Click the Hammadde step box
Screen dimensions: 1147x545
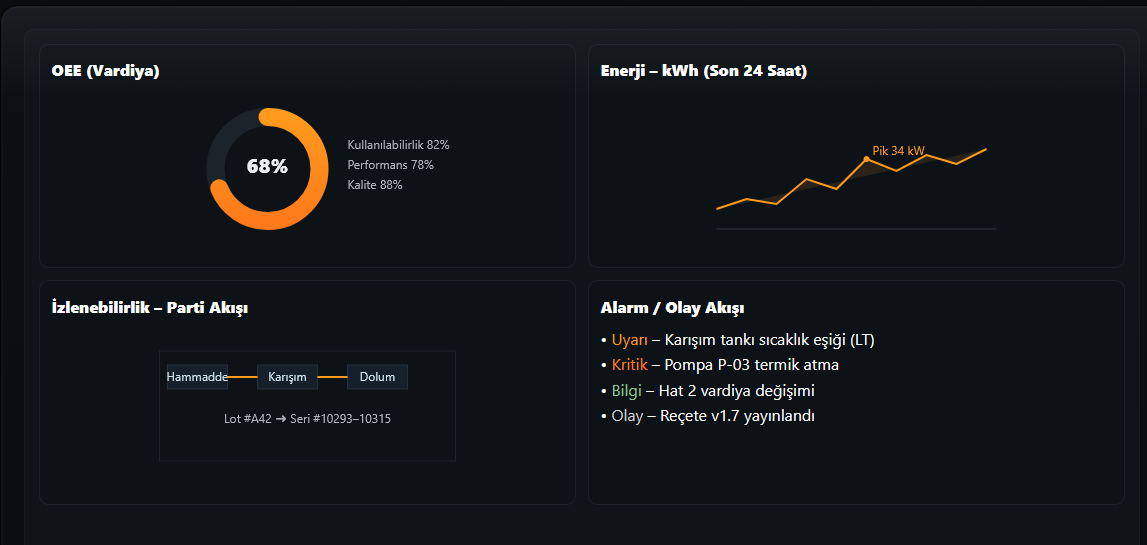coord(197,377)
